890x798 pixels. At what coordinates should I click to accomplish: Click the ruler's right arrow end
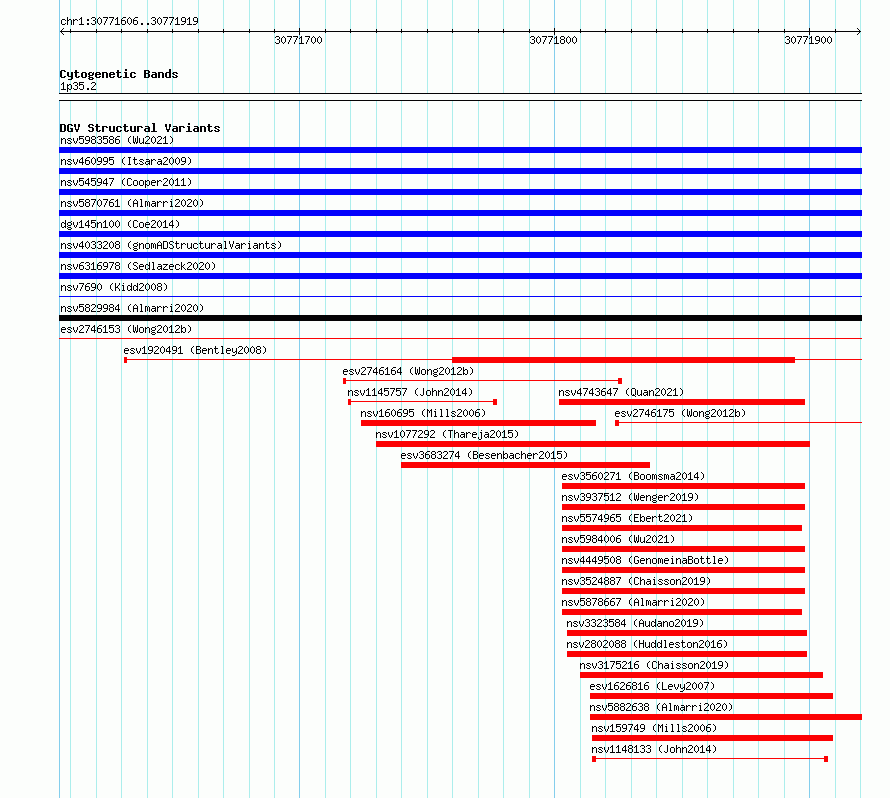858,32
